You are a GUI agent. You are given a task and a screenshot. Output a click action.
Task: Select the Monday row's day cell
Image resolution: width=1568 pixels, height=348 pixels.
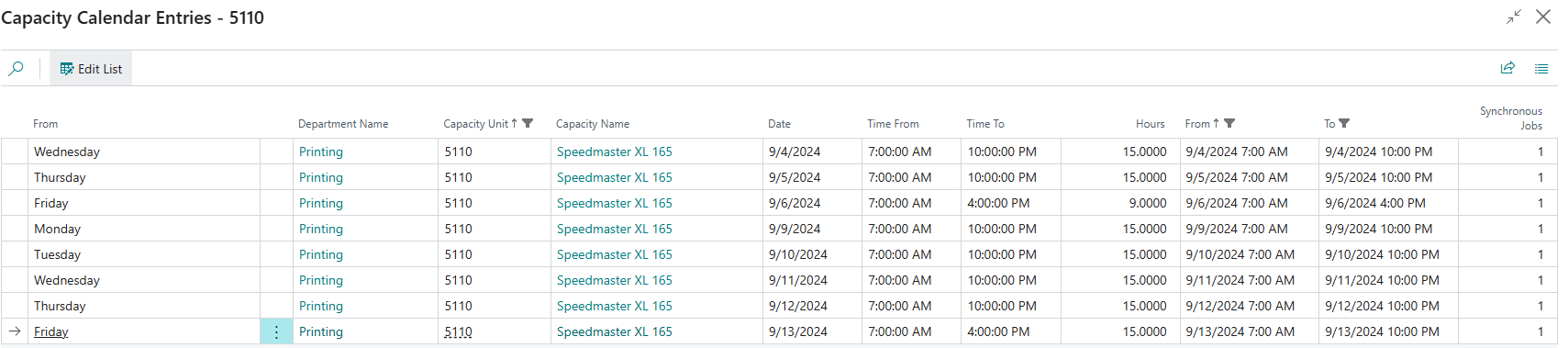144,229
